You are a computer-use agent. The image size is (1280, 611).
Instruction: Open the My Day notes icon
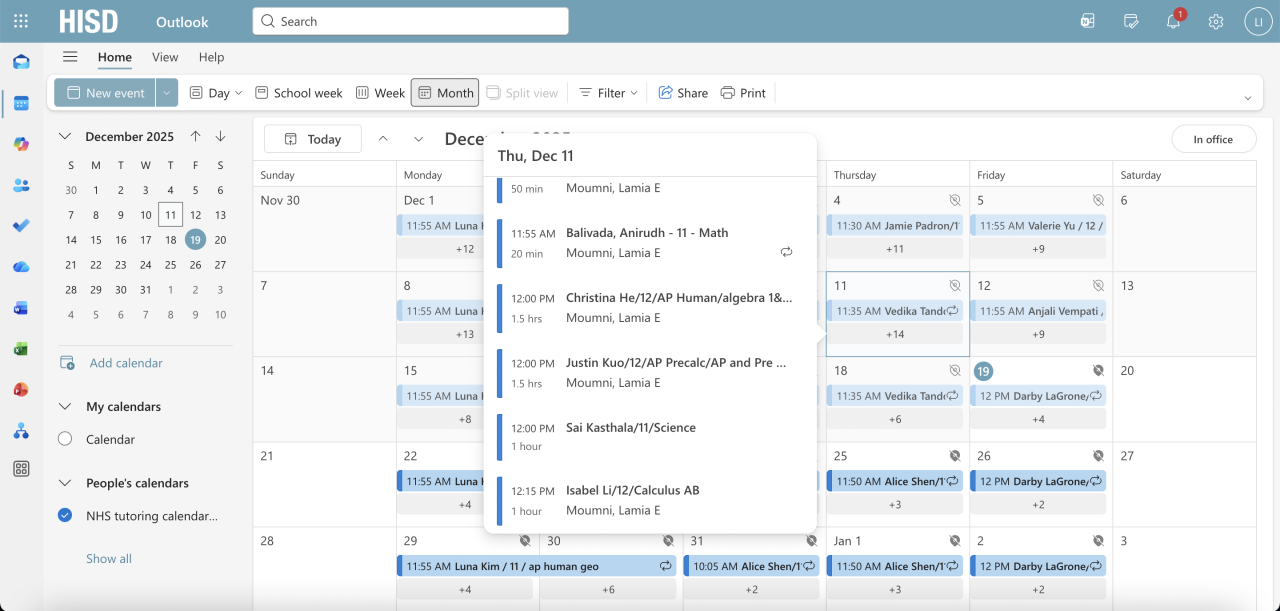click(1131, 21)
